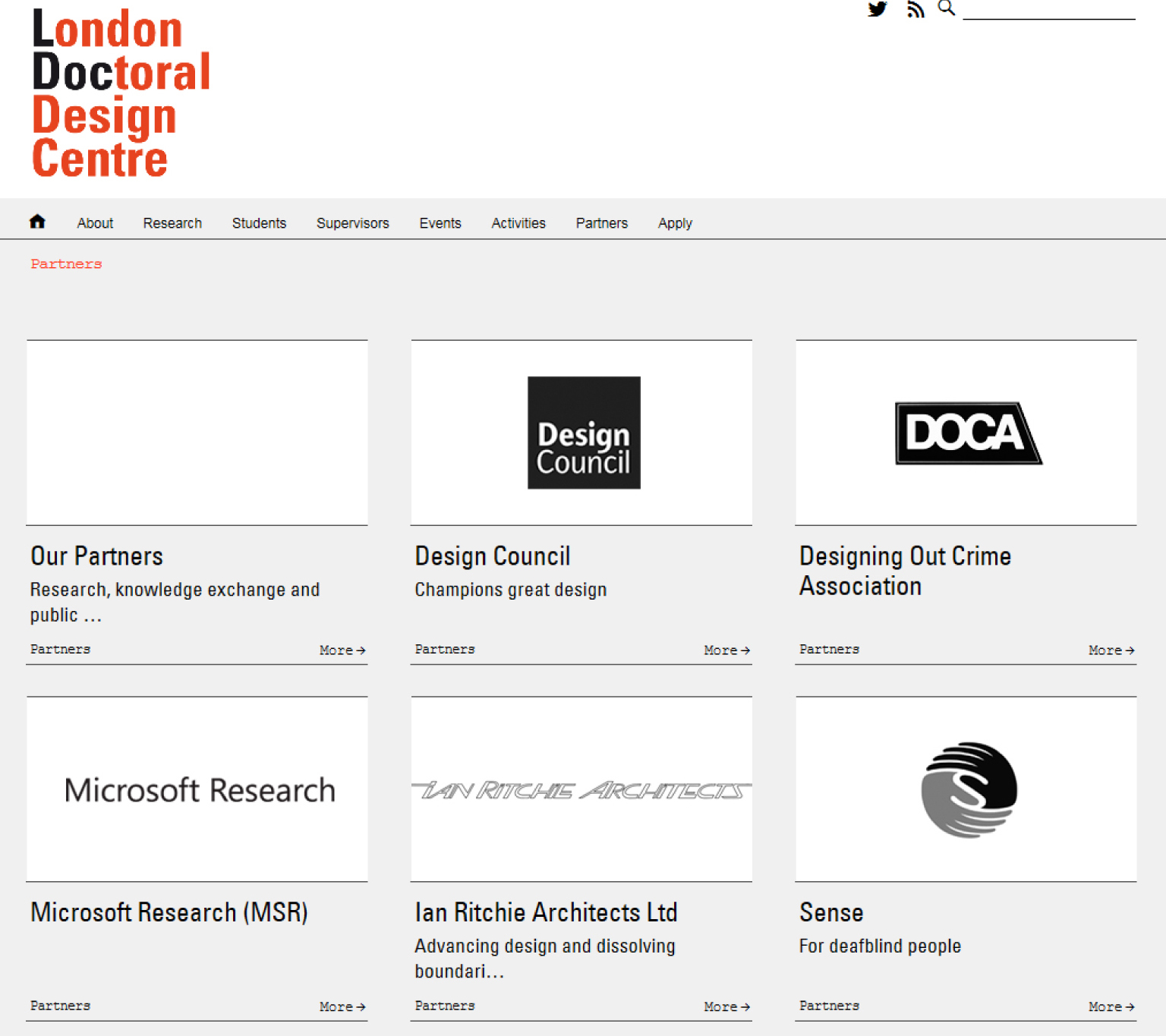Open the Ian Ritchie Architects logo
The width and height of the screenshot is (1166, 1036).
pos(581,790)
